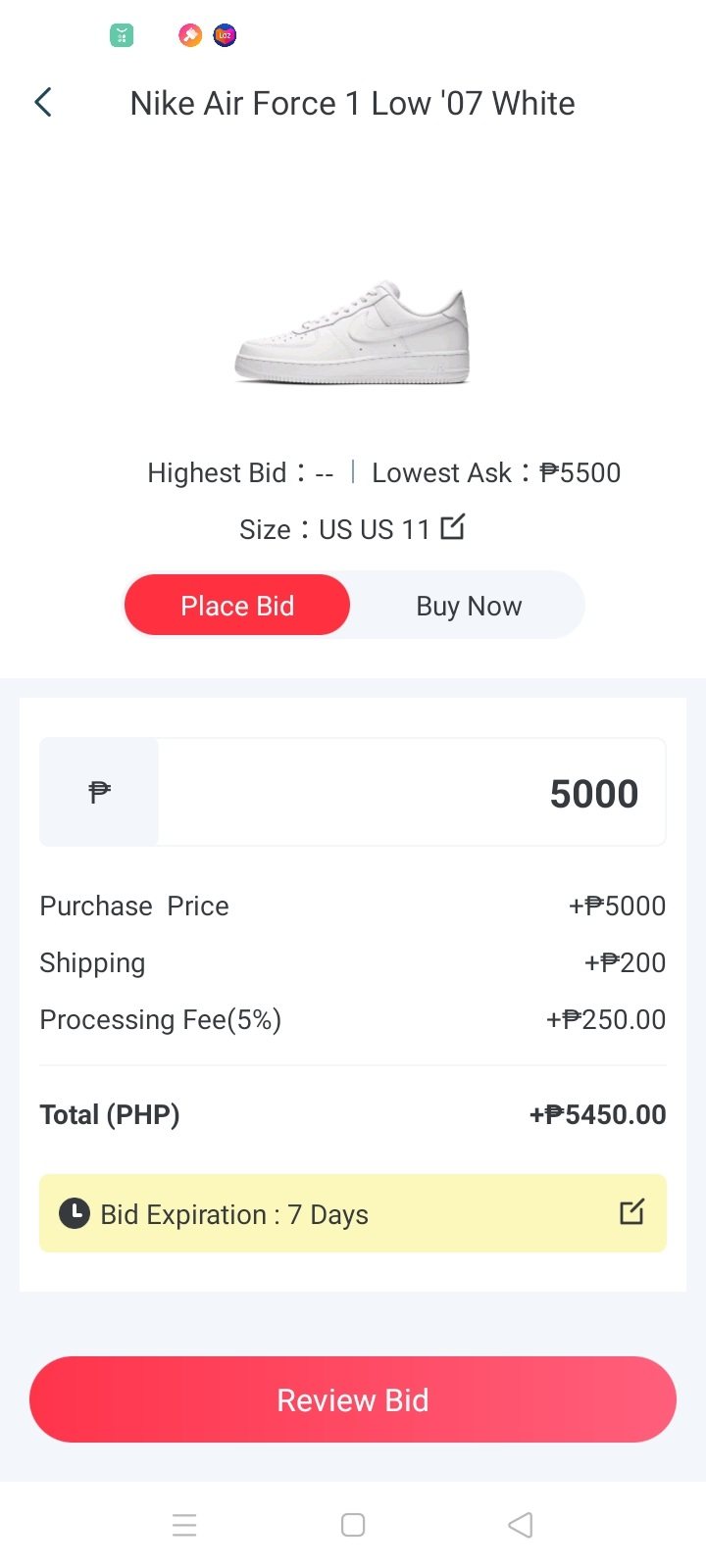Open the Android recent apps menu
This screenshot has height=1568, width=706.
coord(184,1525)
